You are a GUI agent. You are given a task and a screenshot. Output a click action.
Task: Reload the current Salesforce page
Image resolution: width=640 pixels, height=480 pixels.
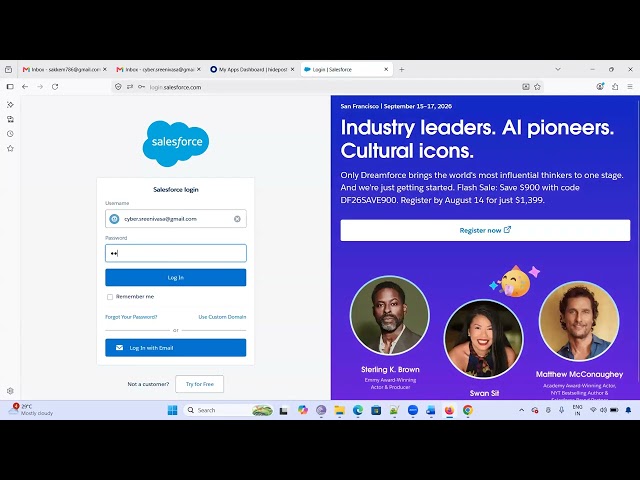[x=55, y=87]
